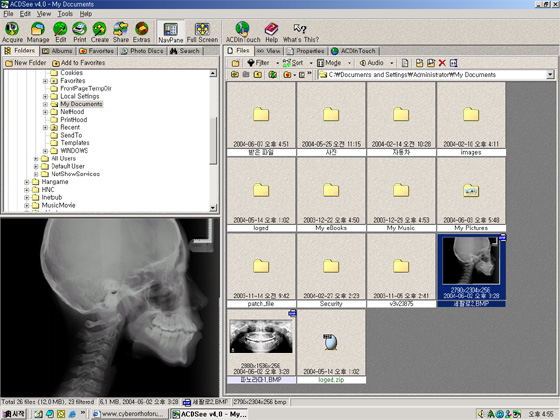The width and height of the screenshot is (560, 420).
Task: Click the Audio speaker button
Action: point(371,63)
